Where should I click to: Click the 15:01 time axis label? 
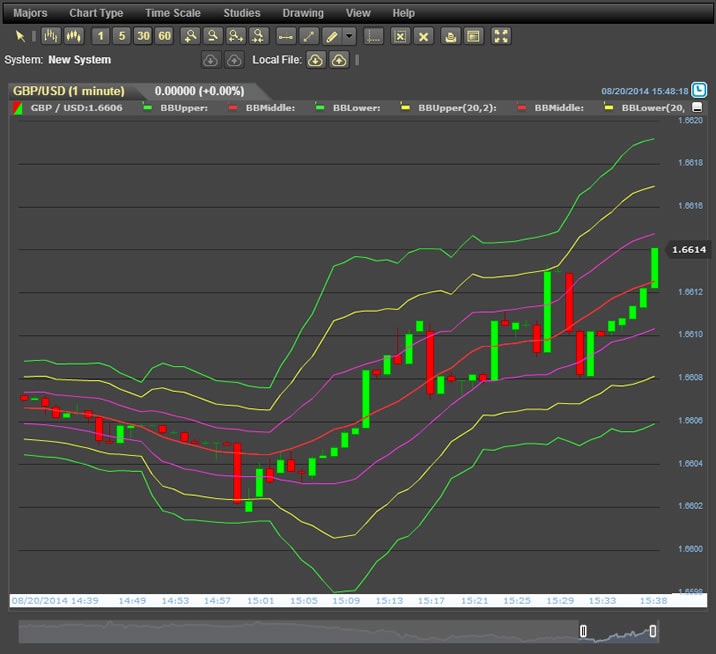(260, 601)
